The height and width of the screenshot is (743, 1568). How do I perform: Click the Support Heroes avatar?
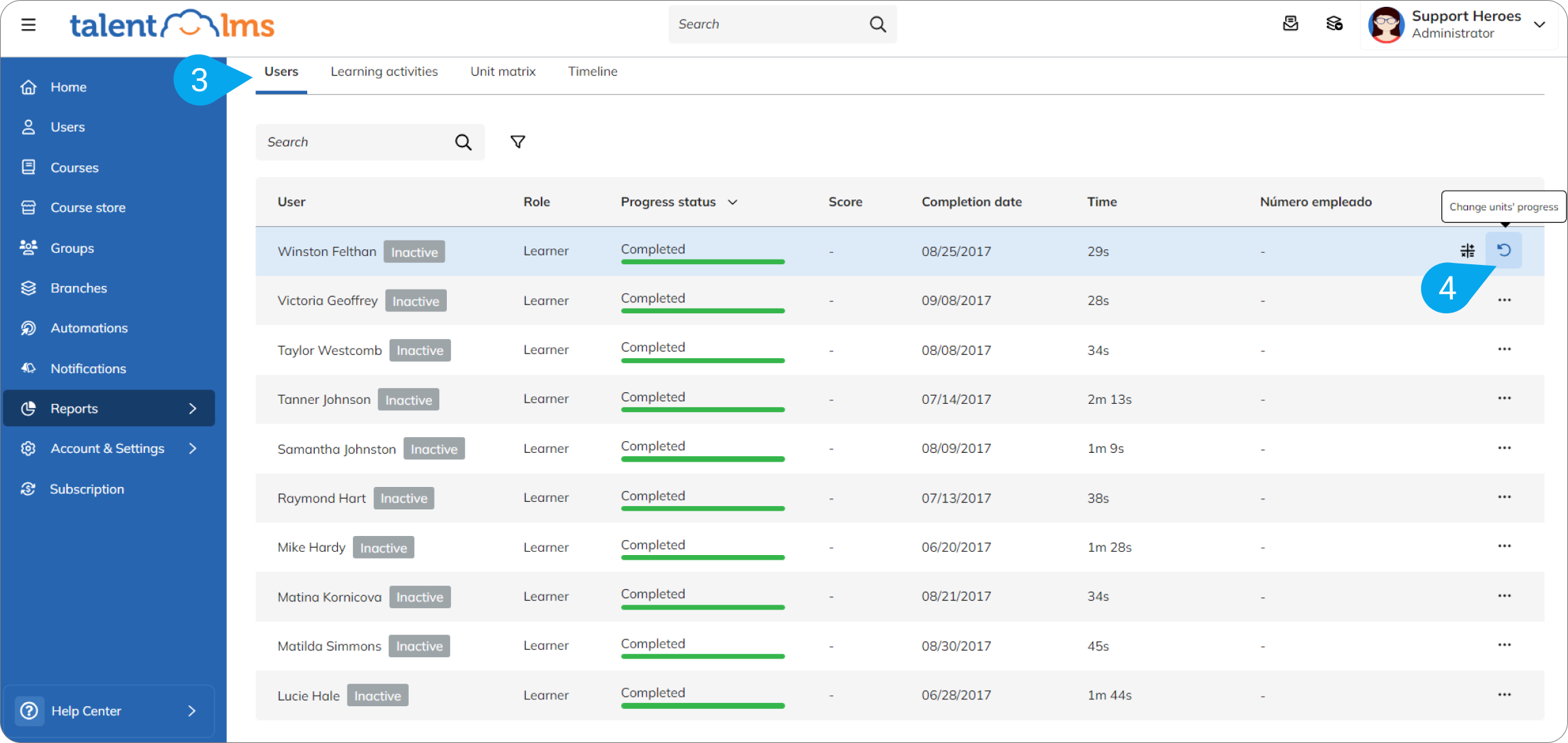click(x=1386, y=25)
